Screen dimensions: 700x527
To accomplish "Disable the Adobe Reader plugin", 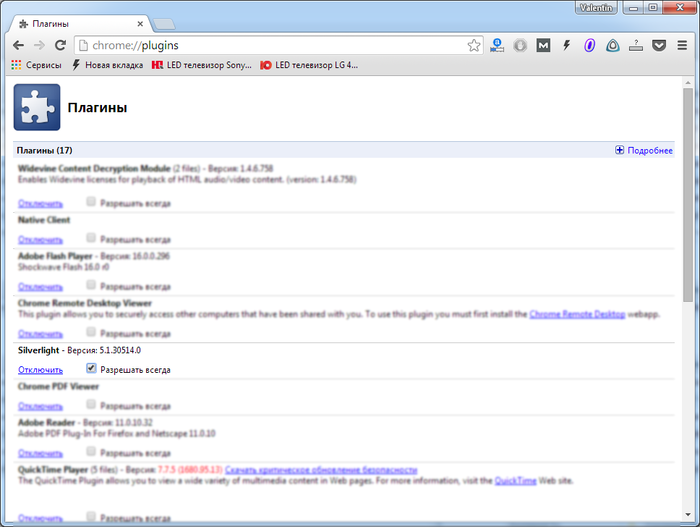I will (40, 453).
